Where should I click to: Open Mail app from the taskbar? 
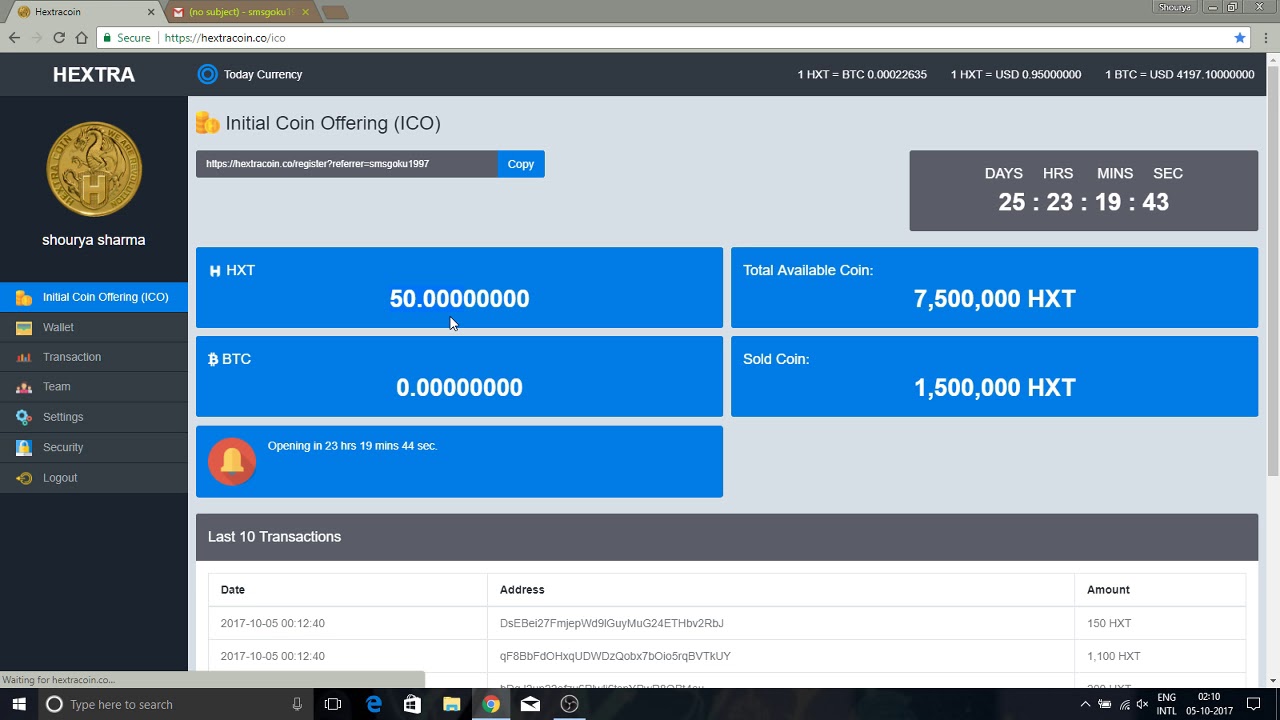[x=530, y=704]
